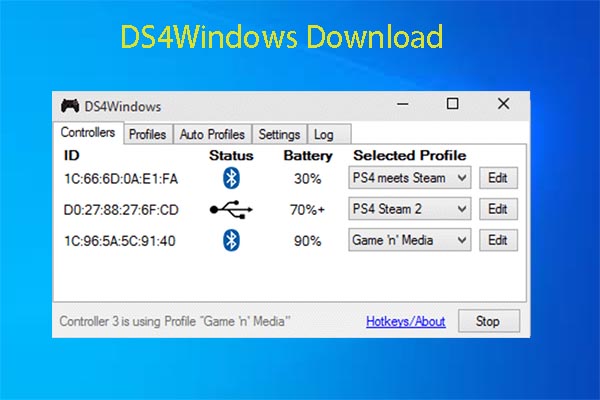Click the ID column header
Viewport: 600px width, 400px height.
72,155
